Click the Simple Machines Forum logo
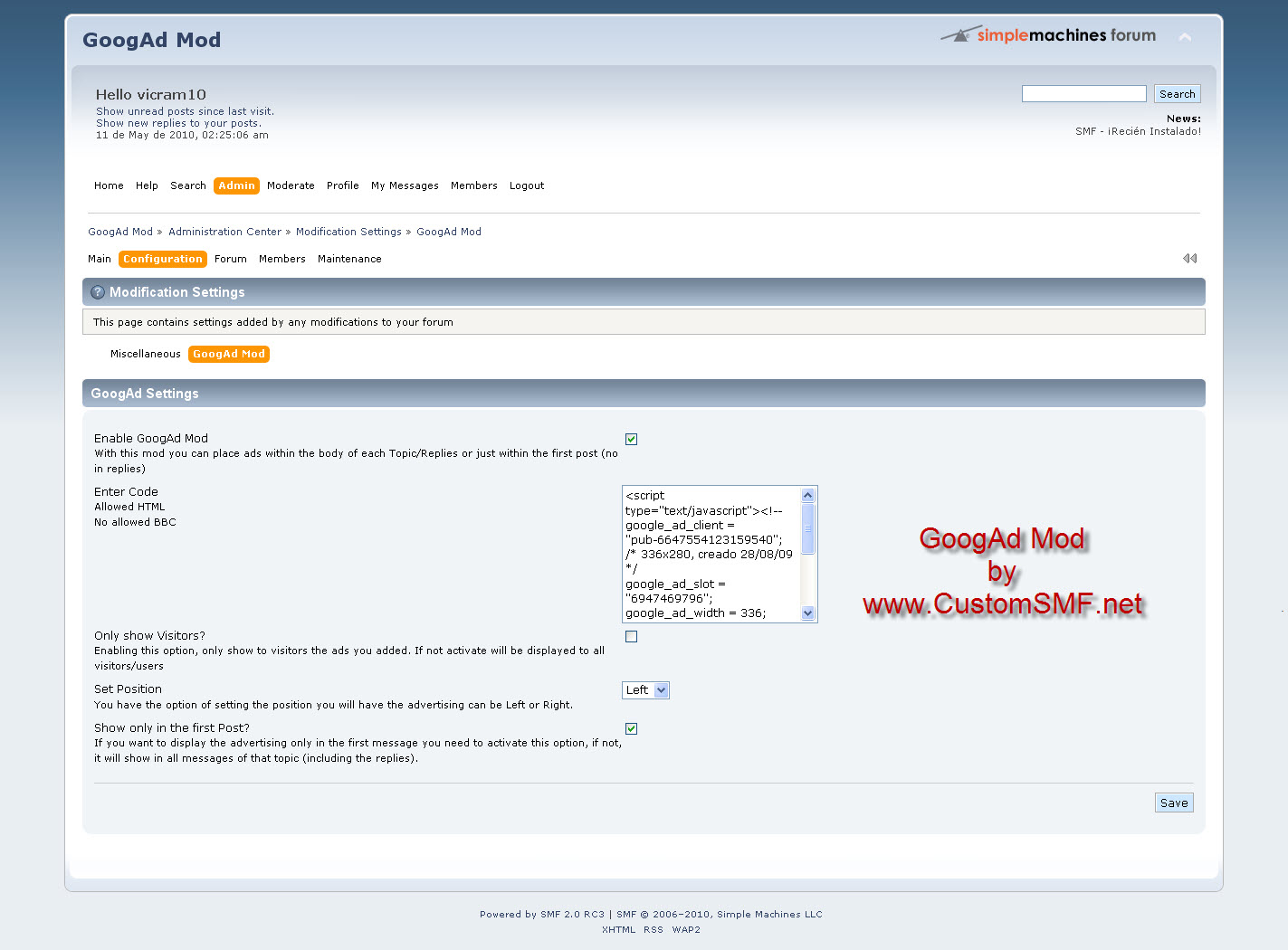The height and width of the screenshot is (950, 1288). coord(1048,35)
